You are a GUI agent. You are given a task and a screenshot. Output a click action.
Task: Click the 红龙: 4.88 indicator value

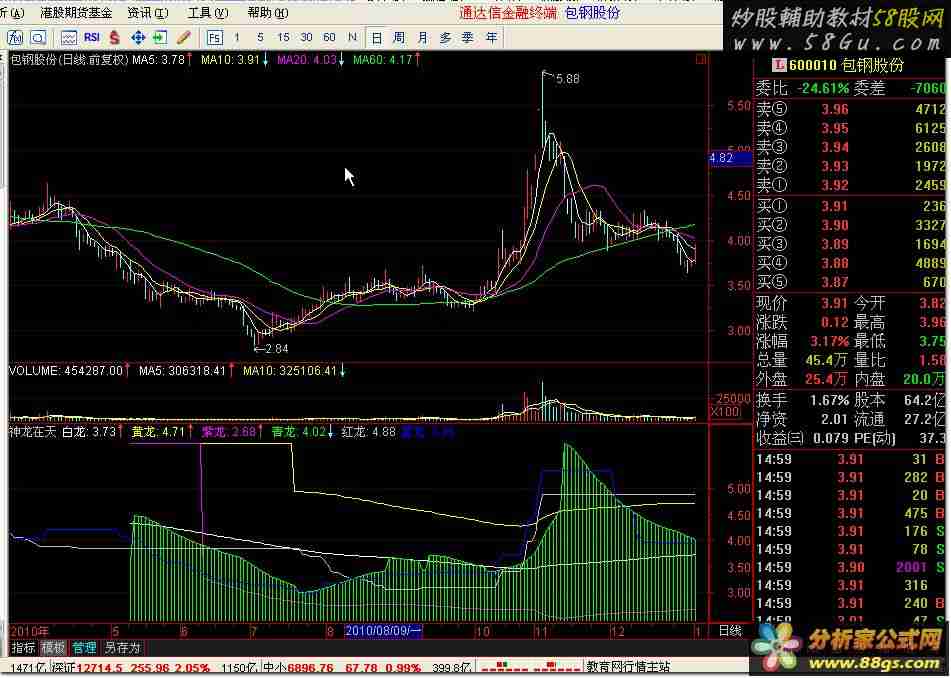[369, 432]
